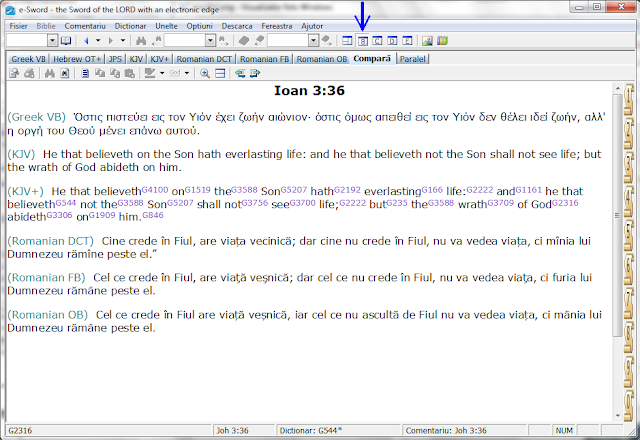The width and height of the screenshot is (640, 440).
Task: Click the binoculars icon in Bible toolbar
Action: 50,73
